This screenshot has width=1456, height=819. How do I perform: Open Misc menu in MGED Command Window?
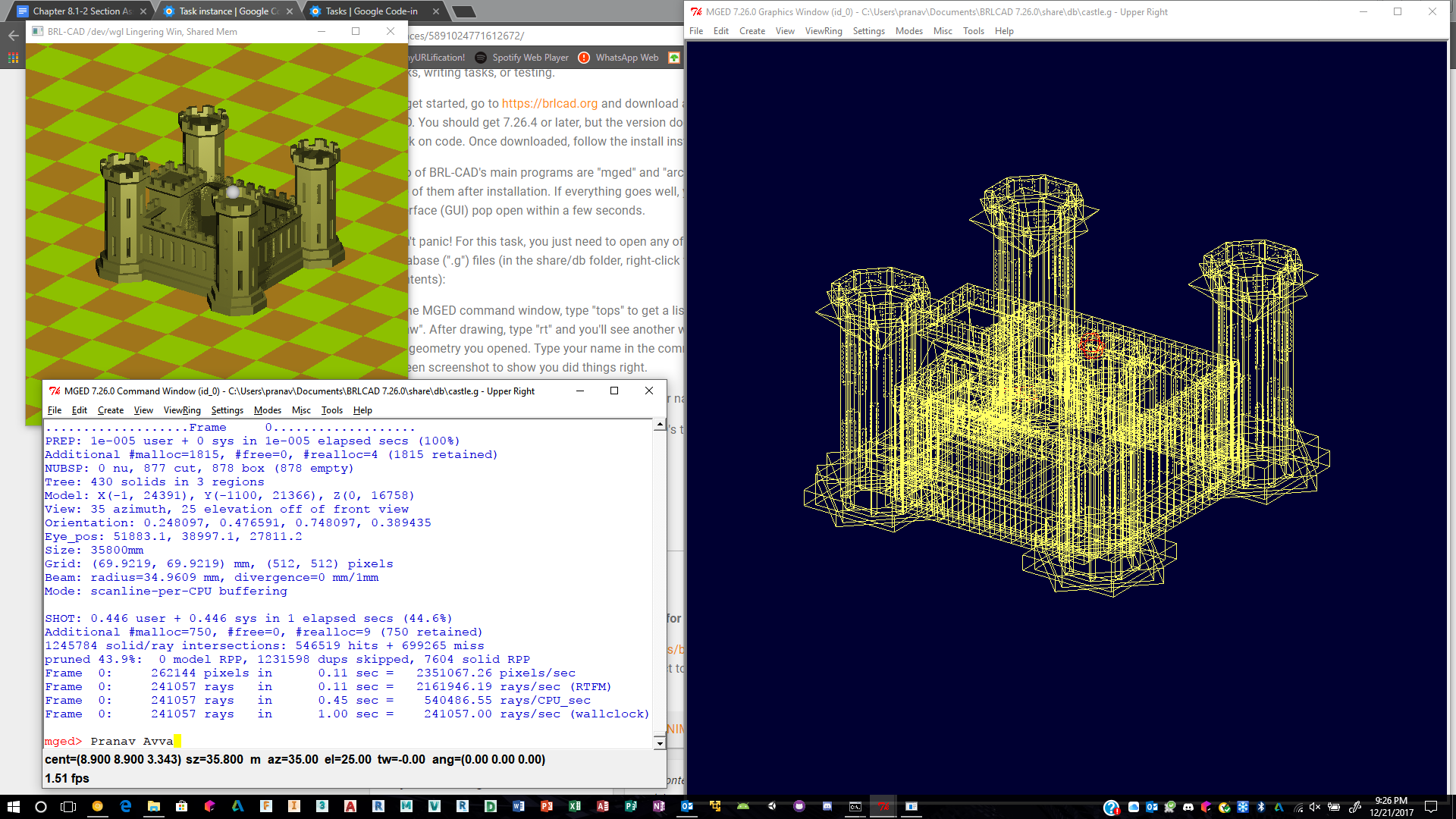(301, 410)
